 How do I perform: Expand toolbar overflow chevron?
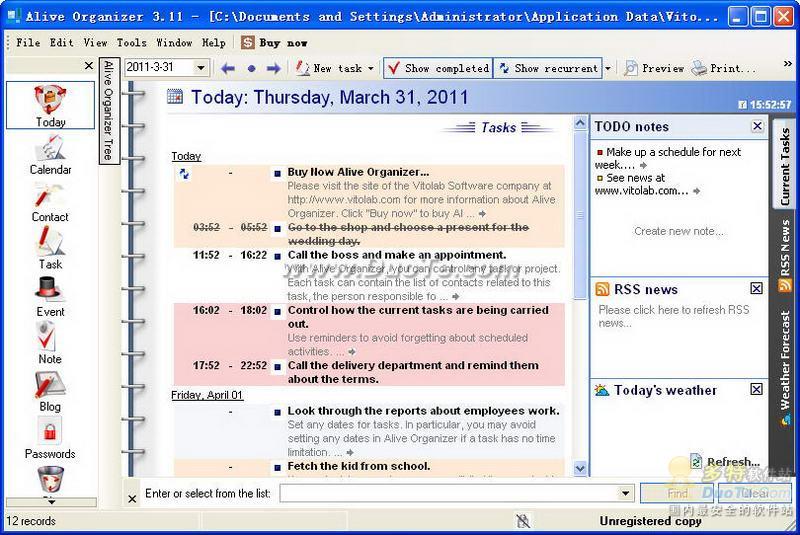(788, 64)
